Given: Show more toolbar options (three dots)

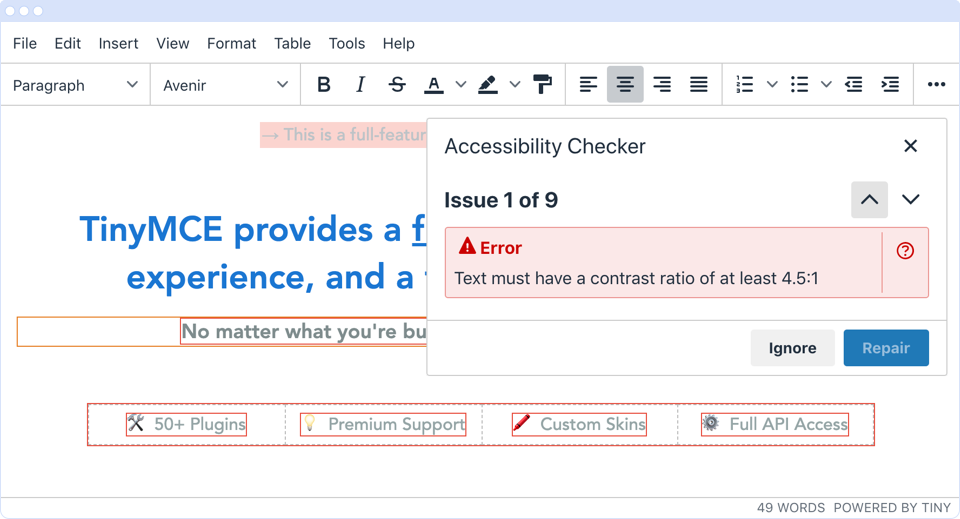Looking at the screenshot, I should click(936, 84).
